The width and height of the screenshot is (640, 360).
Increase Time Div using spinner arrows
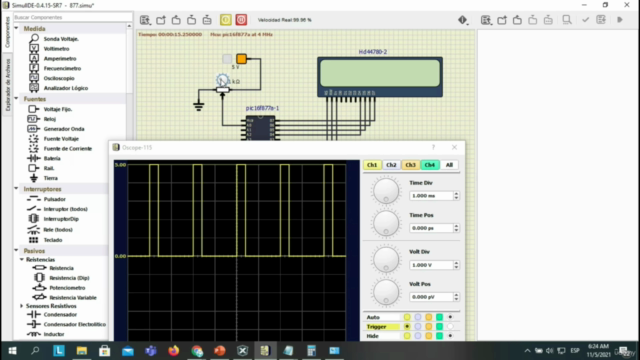pyautogui.click(x=456, y=194)
